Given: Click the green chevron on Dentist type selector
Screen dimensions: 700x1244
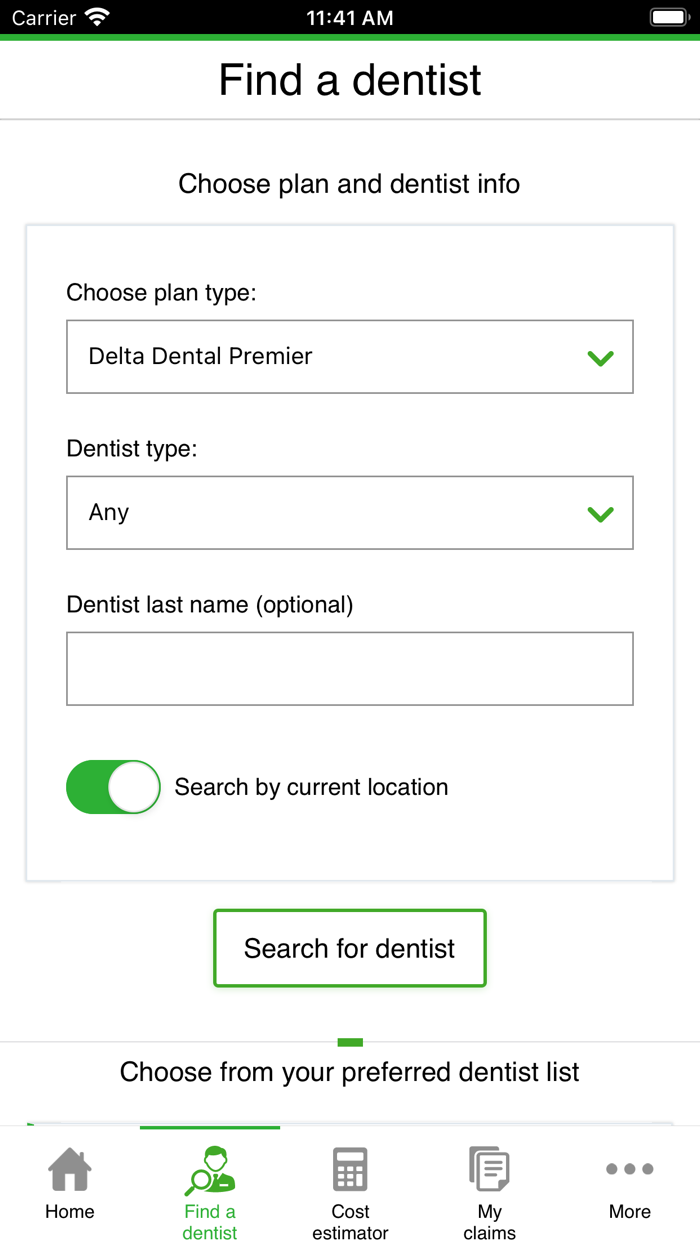Looking at the screenshot, I should pos(601,513).
